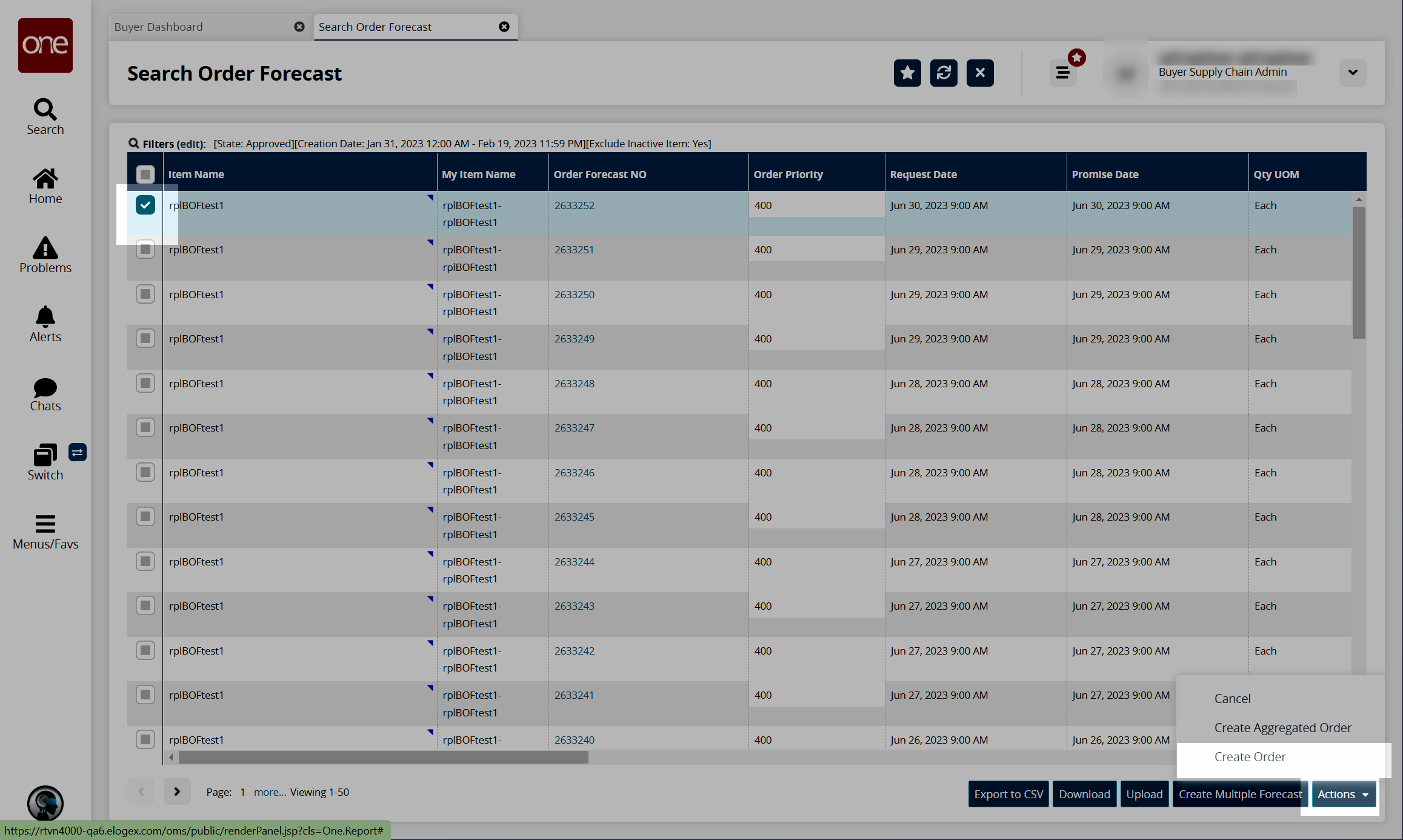Choose Create Order from Actions menu
The width and height of the screenshot is (1403, 840).
point(1250,756)
